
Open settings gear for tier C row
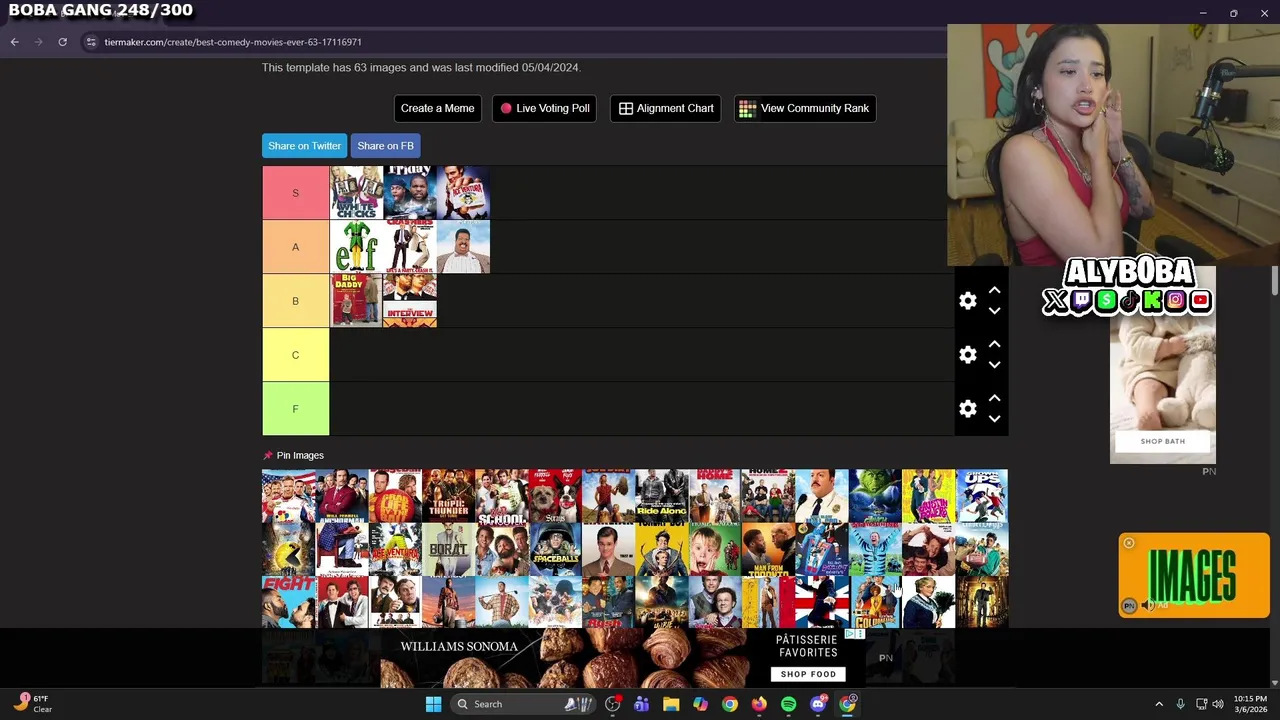point(967,355)
